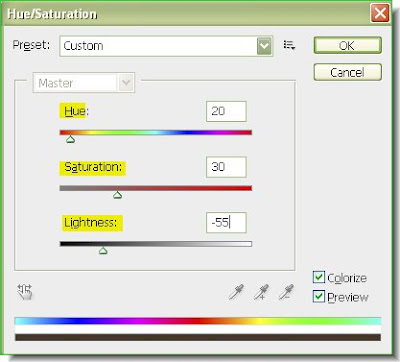Close the Hue/Saturation dialog

point(380,14)
